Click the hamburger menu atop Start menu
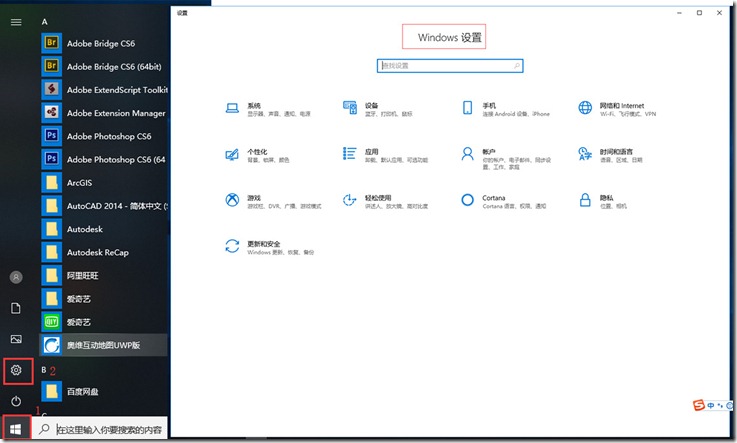 16,22
